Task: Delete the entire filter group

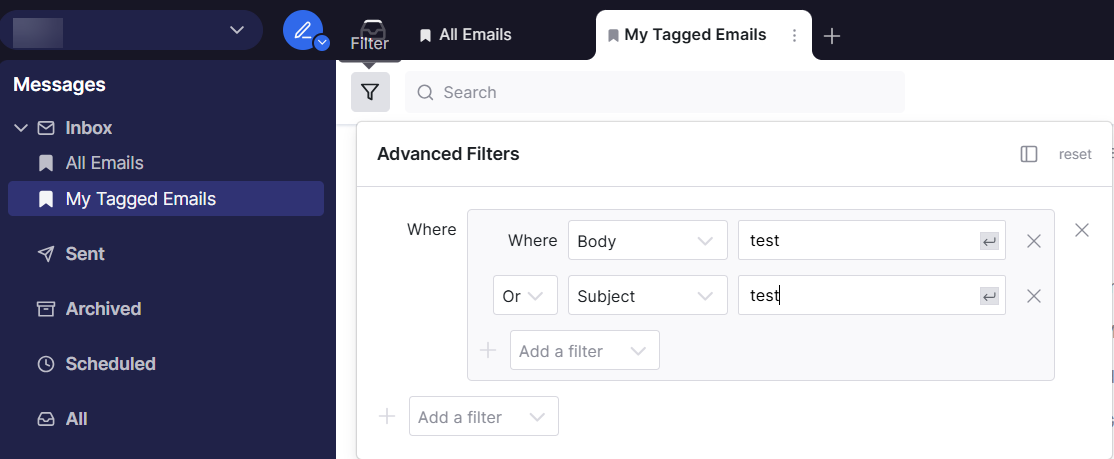Action: click(1082, 230)
